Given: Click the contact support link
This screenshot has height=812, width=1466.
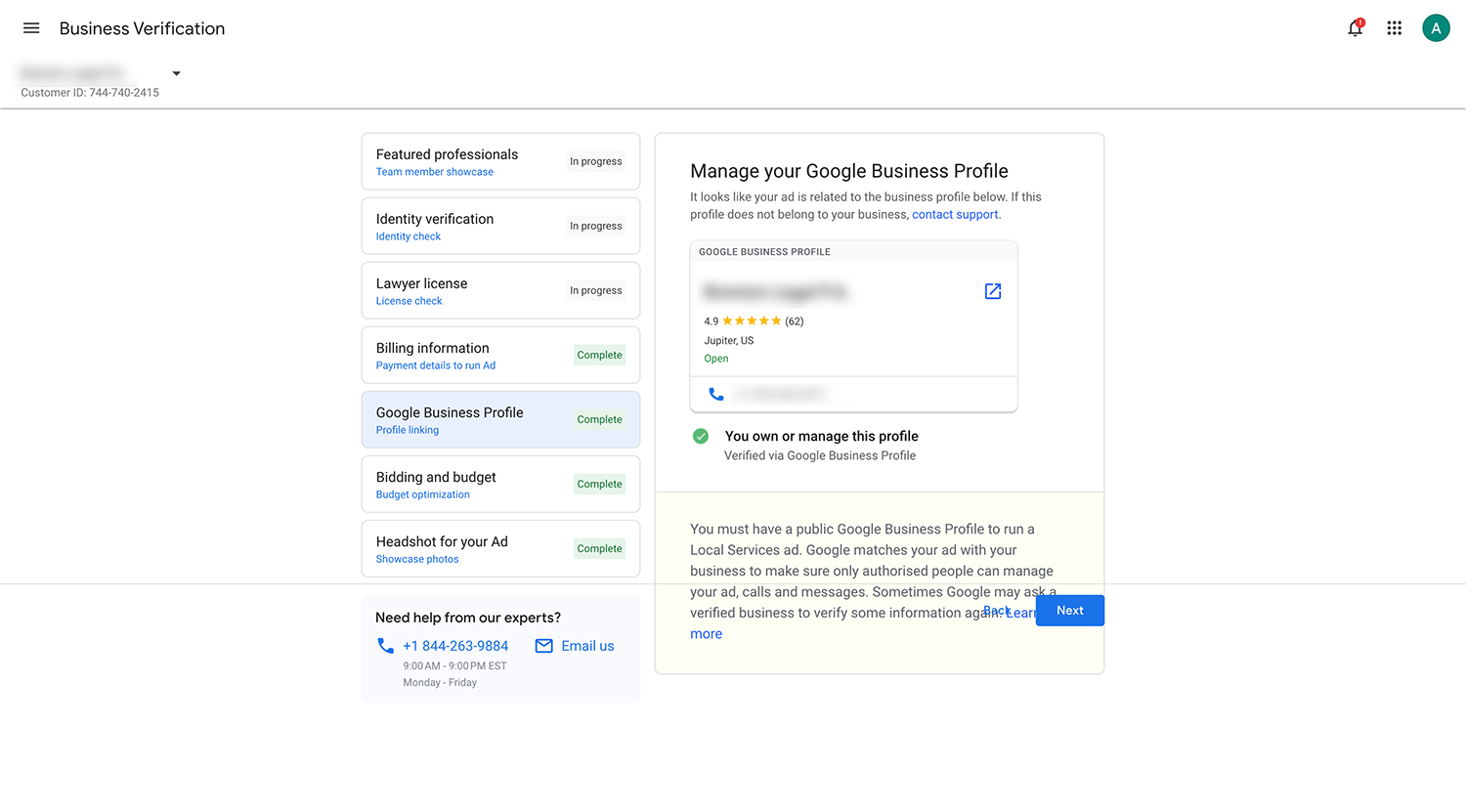Looking at the screenshot, I should click(955, 215).
